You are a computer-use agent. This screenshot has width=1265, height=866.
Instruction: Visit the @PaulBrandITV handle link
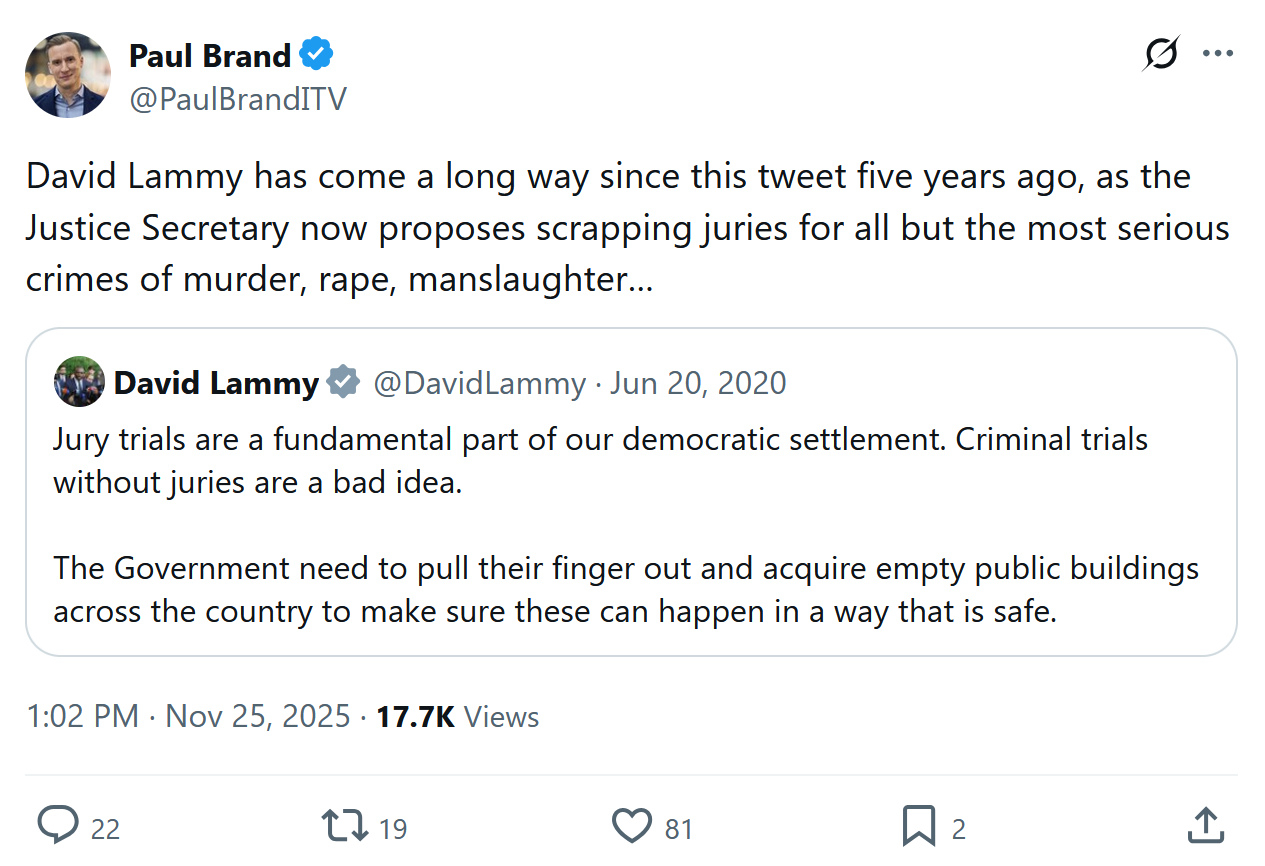[x=238, y=98]
